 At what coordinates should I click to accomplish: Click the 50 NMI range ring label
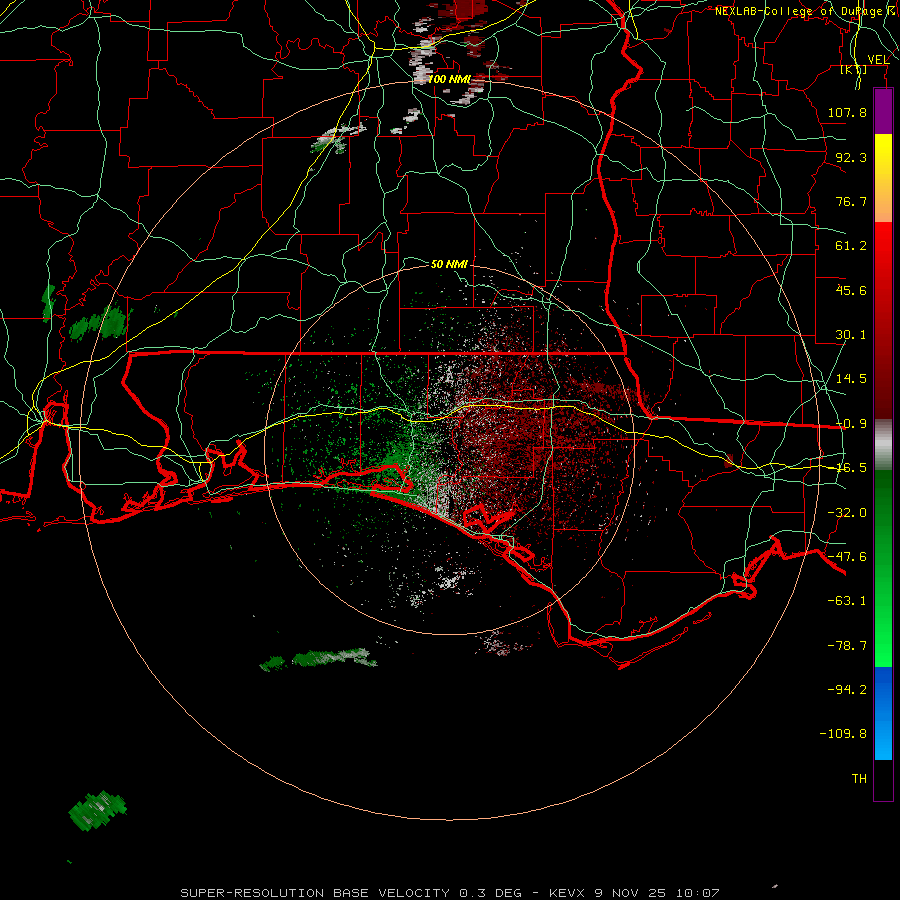449,264
